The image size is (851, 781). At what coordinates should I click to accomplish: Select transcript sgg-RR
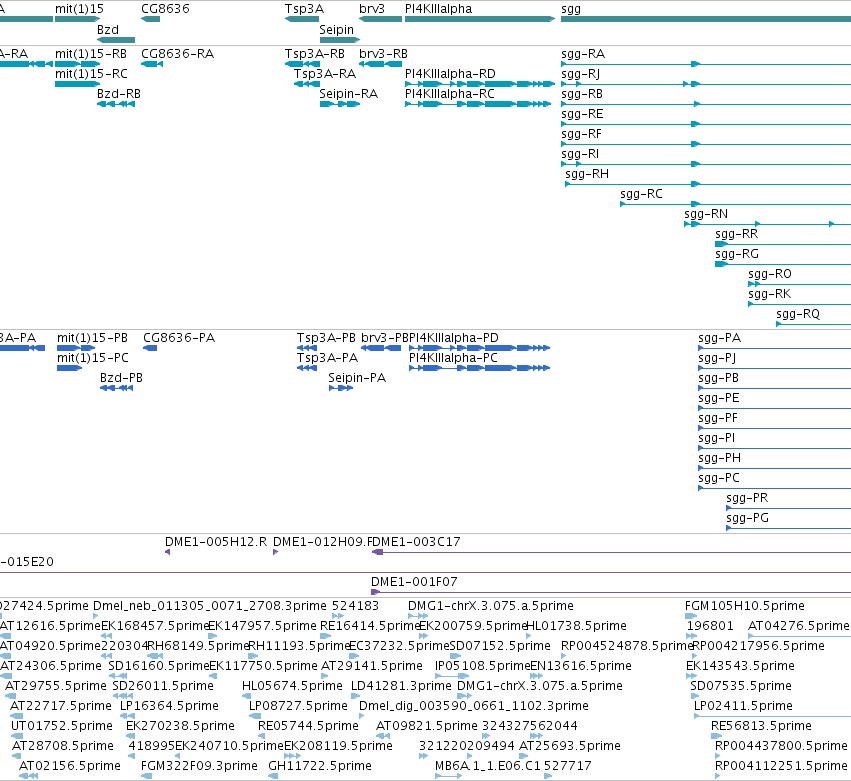coord(783,244)
